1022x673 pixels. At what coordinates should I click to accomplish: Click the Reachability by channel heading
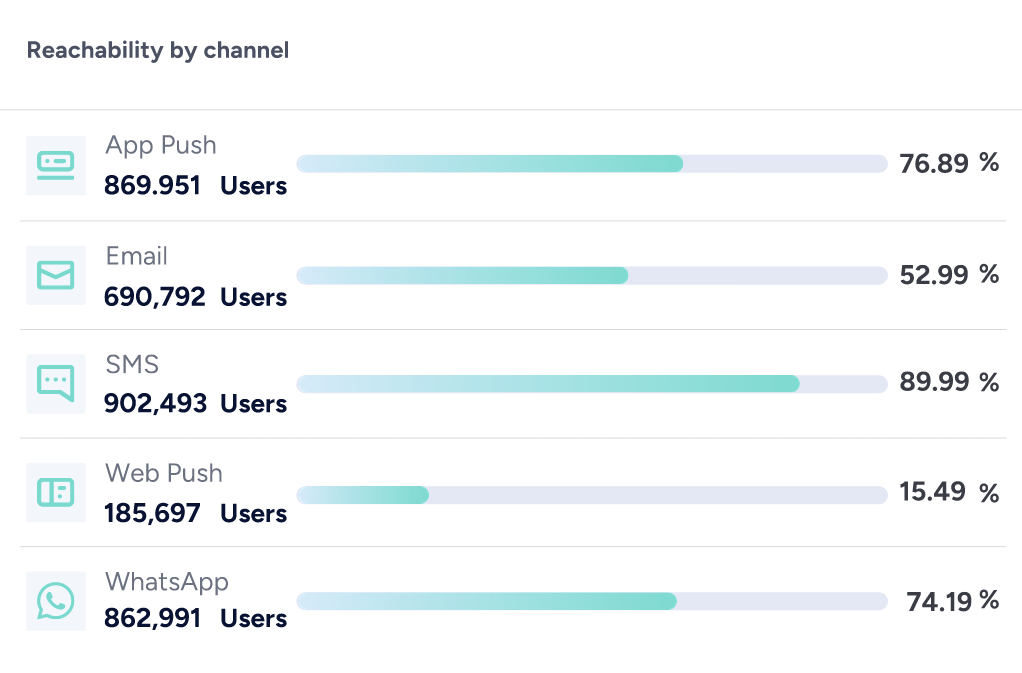click(x=157, y=50)
